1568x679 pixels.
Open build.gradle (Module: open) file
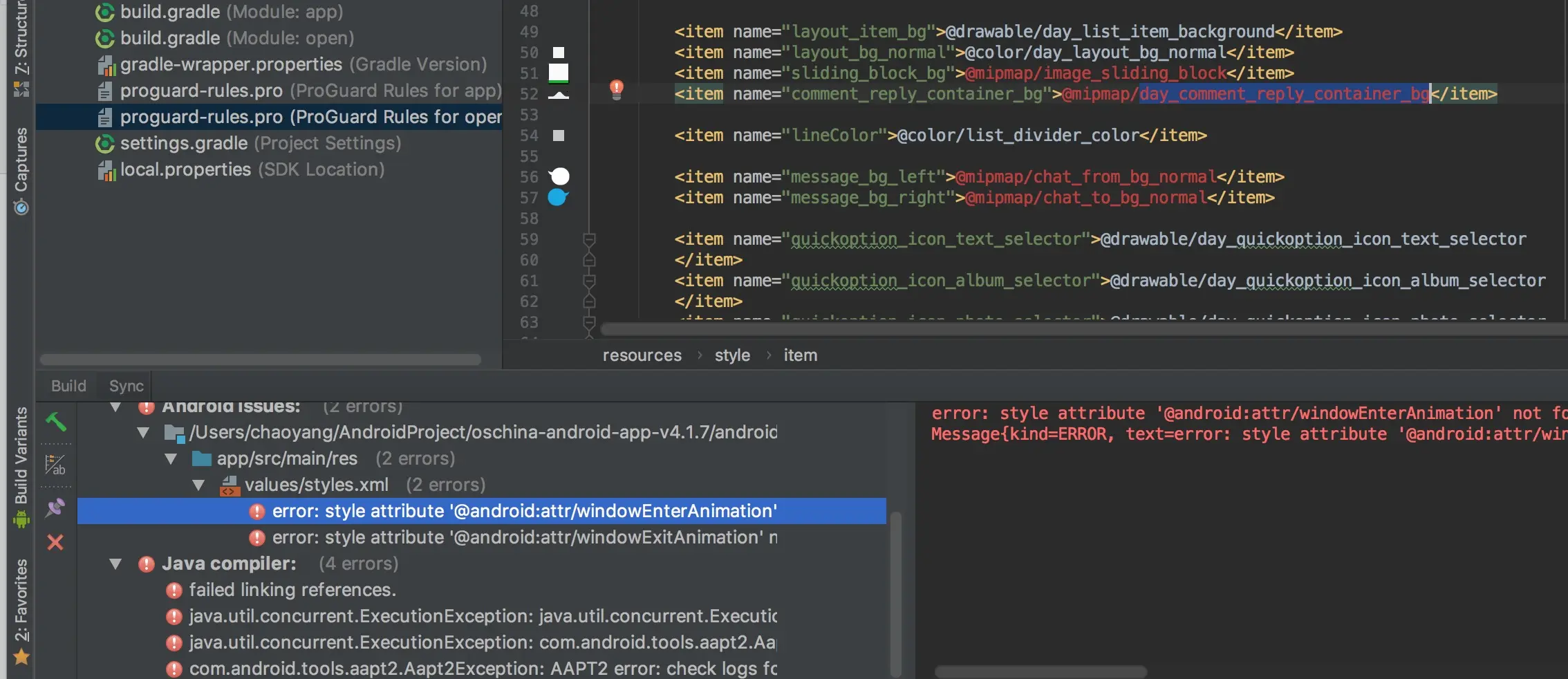(237, 38)
